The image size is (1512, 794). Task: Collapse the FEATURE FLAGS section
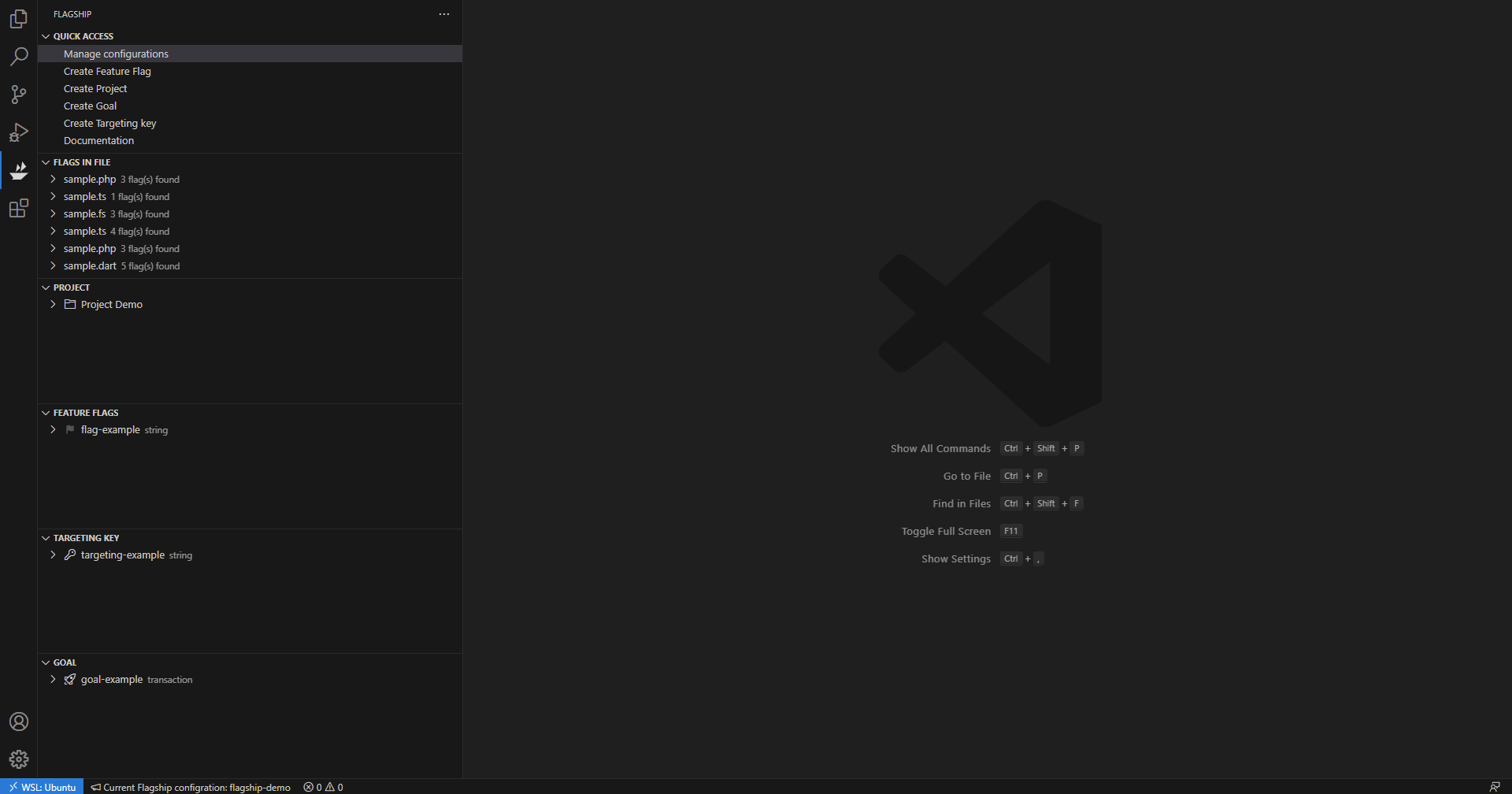tap(46, 413)
